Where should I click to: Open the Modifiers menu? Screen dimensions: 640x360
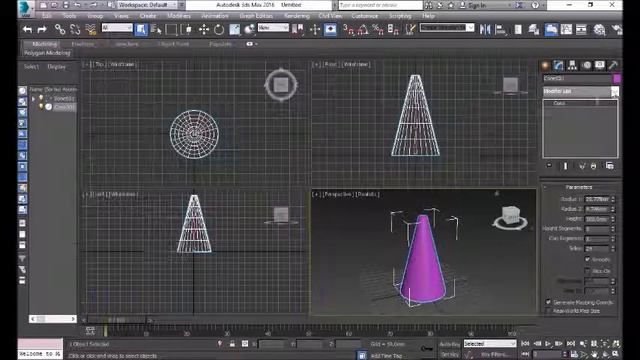coord(178,16)
